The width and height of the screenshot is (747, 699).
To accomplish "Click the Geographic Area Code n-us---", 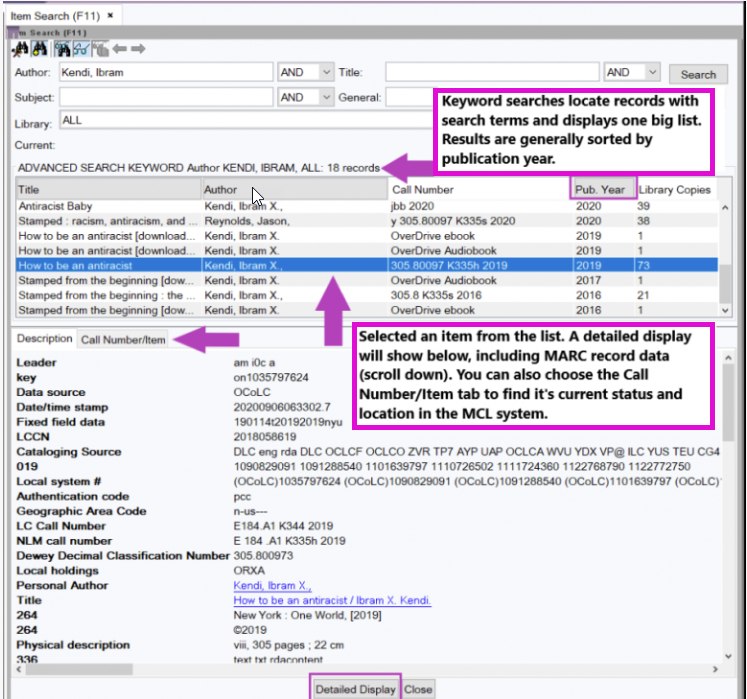I will [251, 511].
